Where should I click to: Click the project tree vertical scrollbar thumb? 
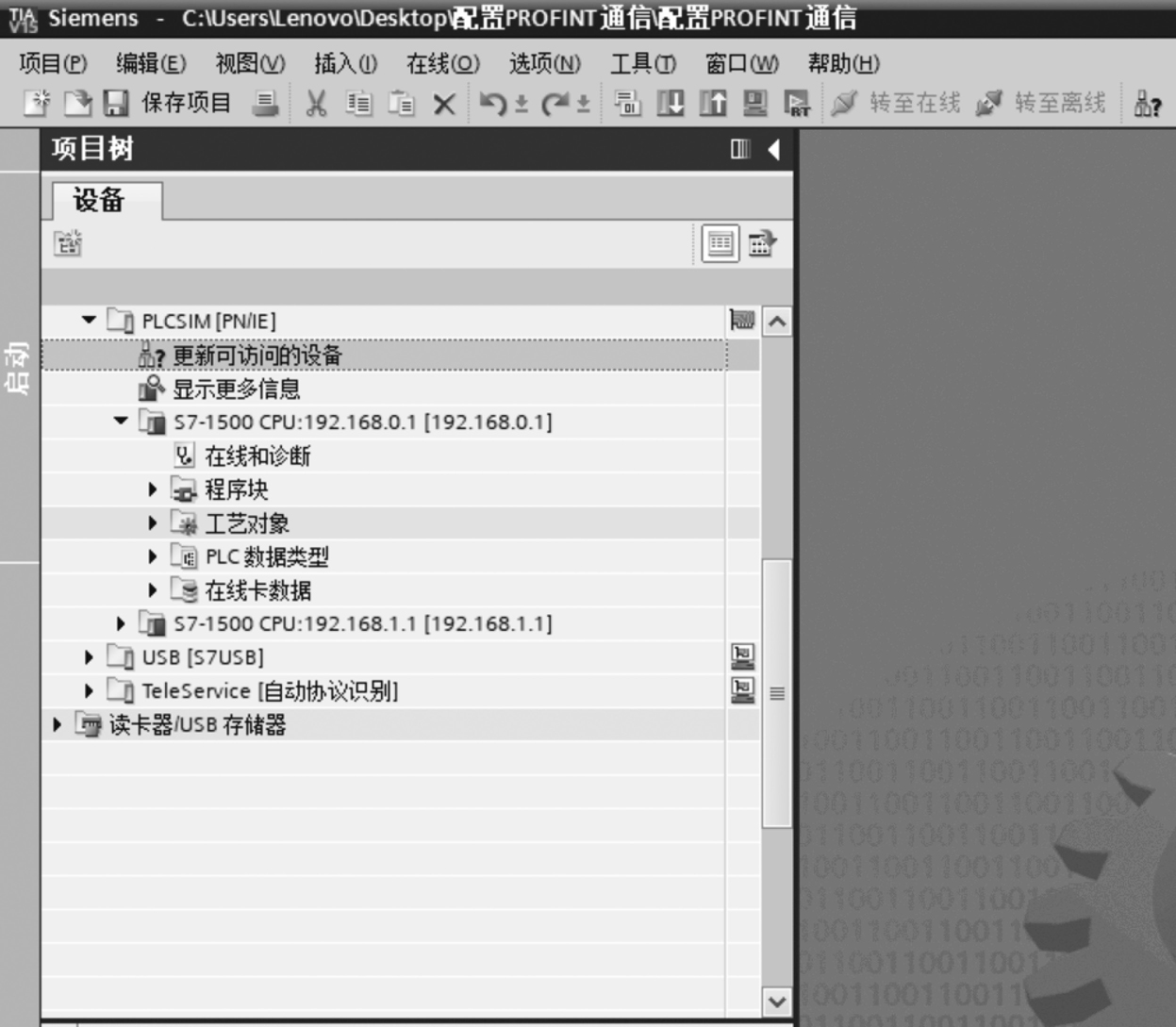(x=777, y=693)
